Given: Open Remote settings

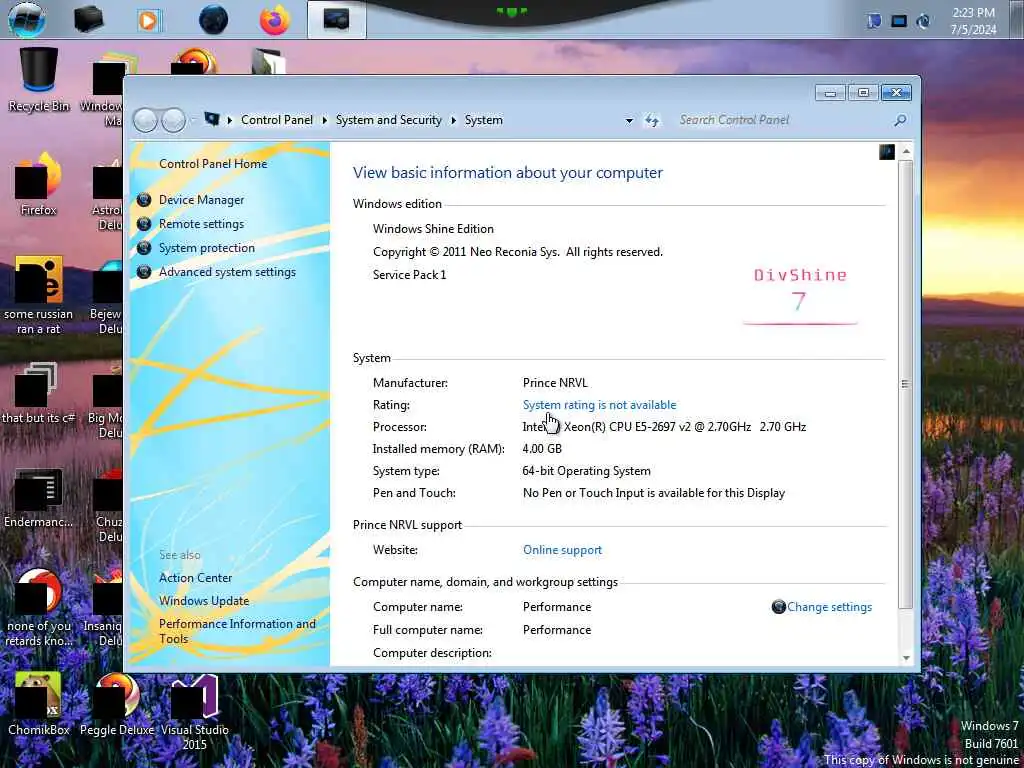Looking at the screenshot, I should (201, 224).
